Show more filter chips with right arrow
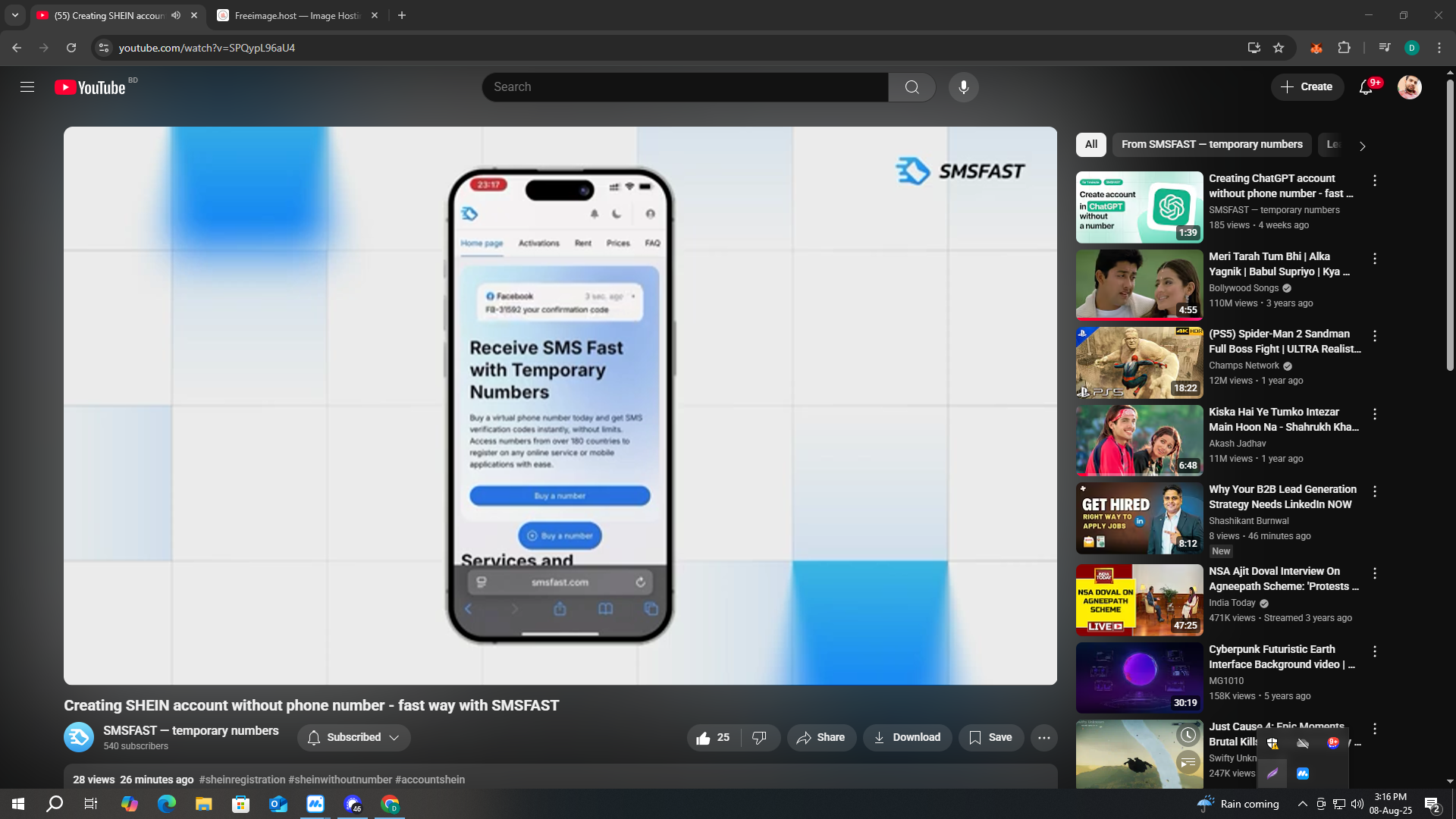 [x=1362, y=146]
